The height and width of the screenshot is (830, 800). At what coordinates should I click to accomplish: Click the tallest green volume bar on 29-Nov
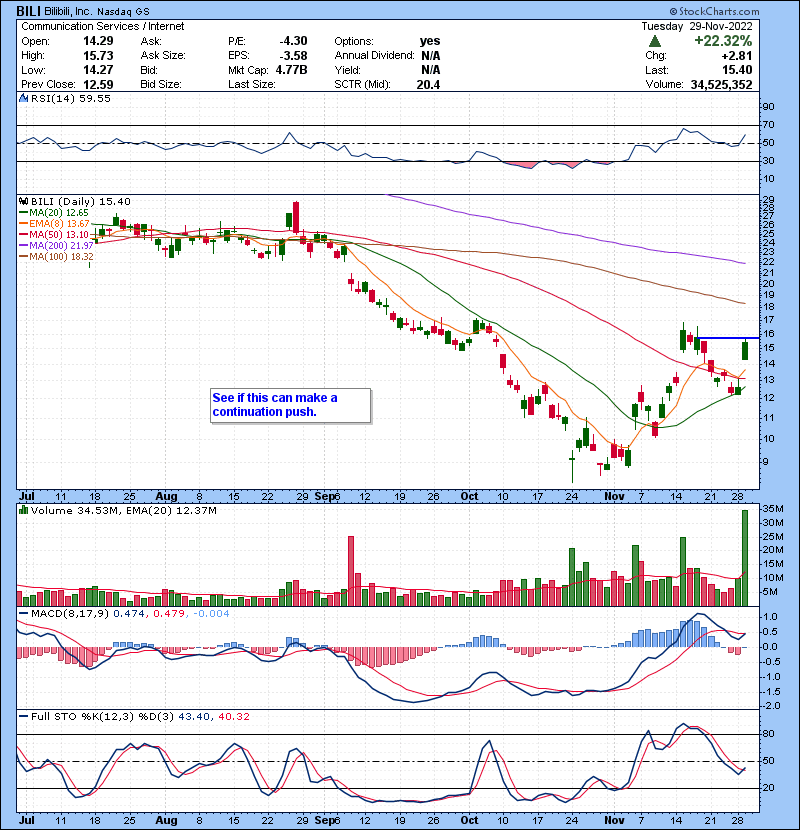point(745,558)
